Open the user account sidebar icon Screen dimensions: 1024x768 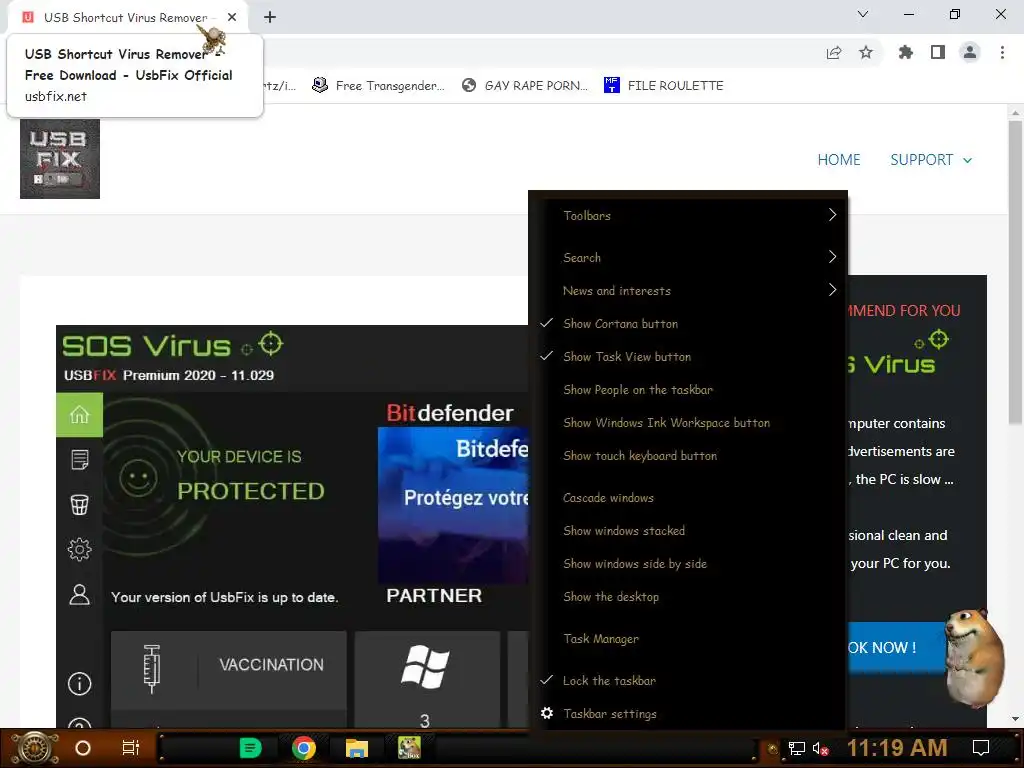(80, 594)
